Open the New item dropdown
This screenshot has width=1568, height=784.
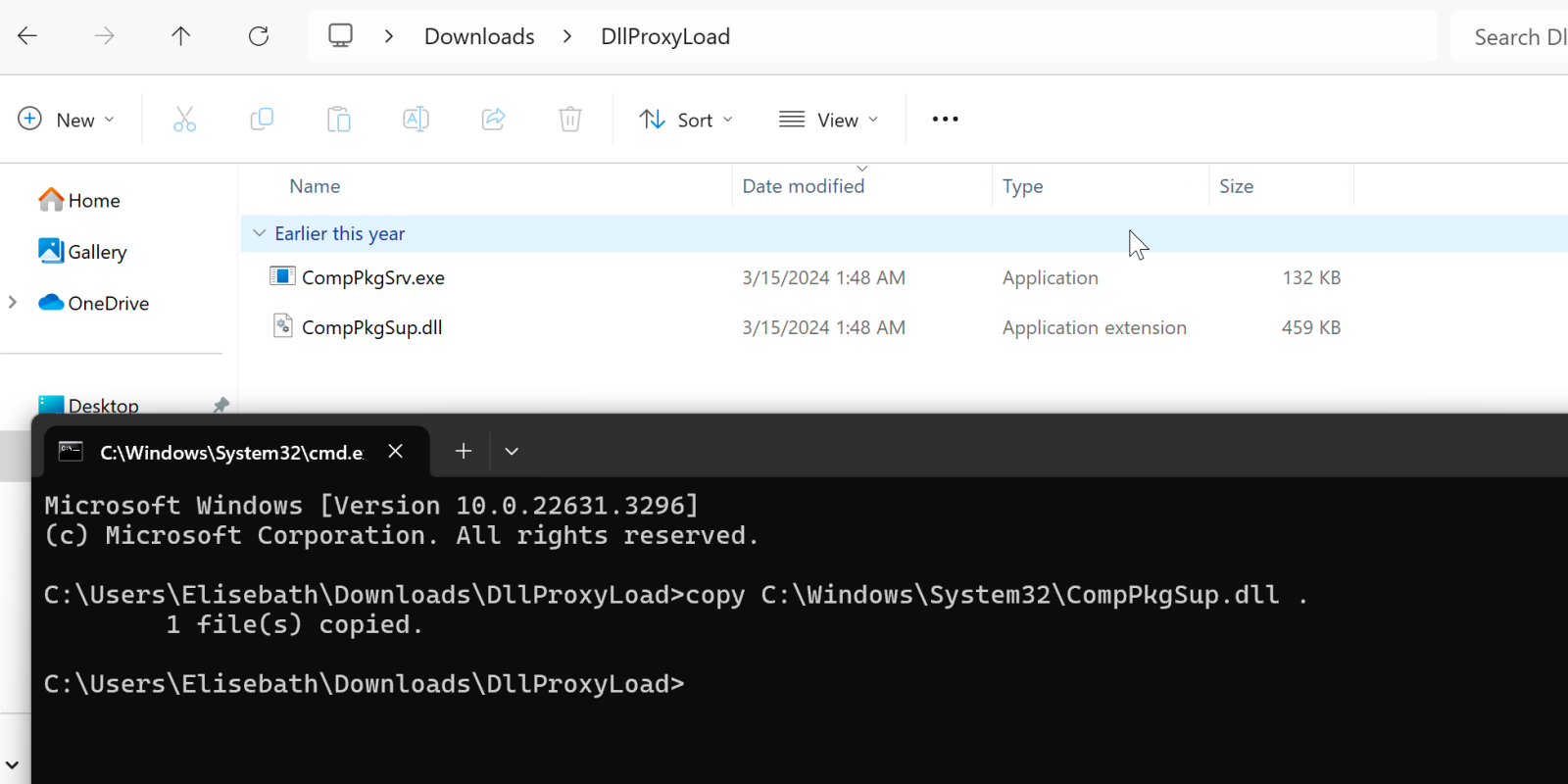pyautogui.click(x=67, y=120)
